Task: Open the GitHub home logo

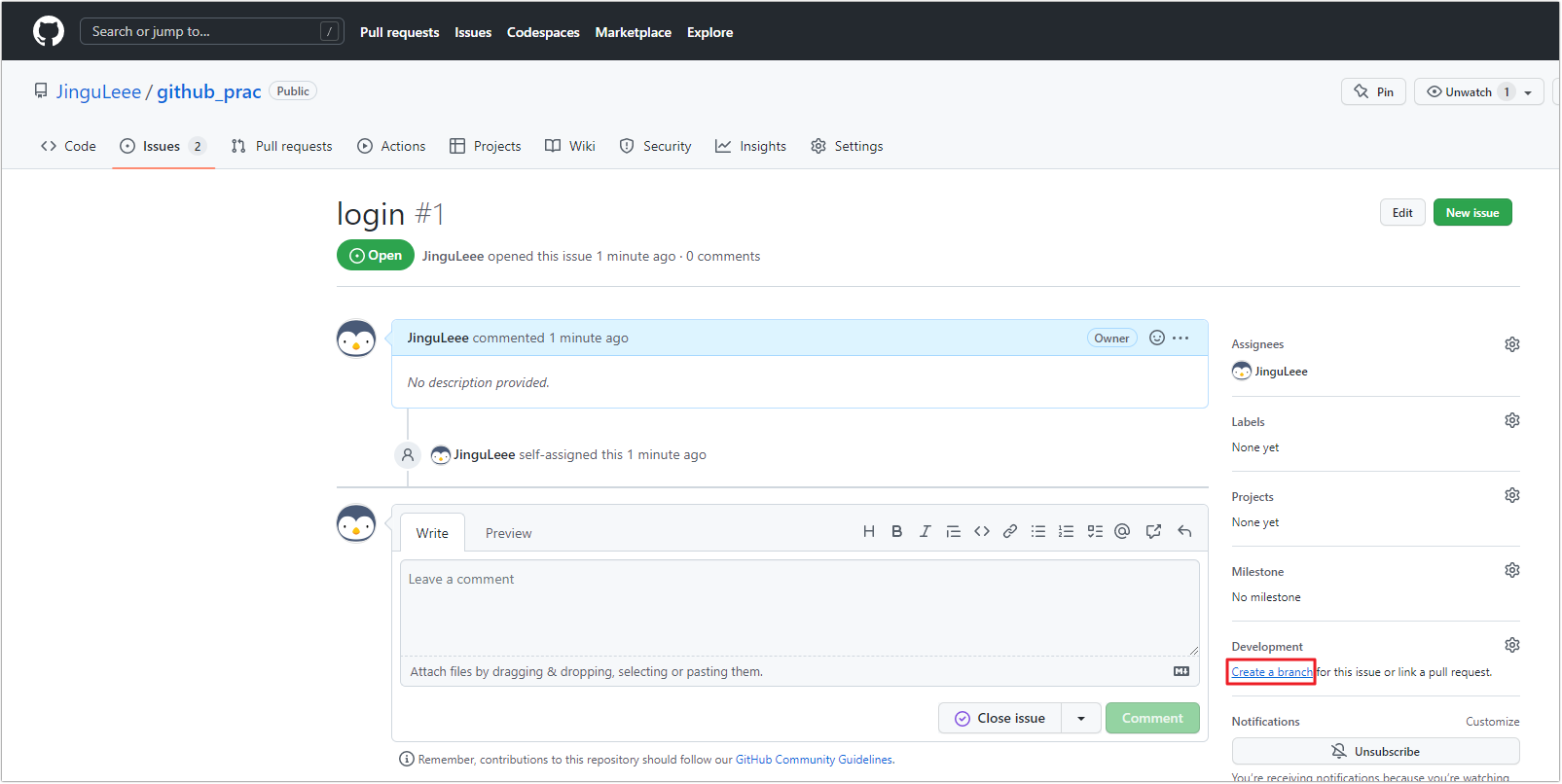Action: (49, 31)
